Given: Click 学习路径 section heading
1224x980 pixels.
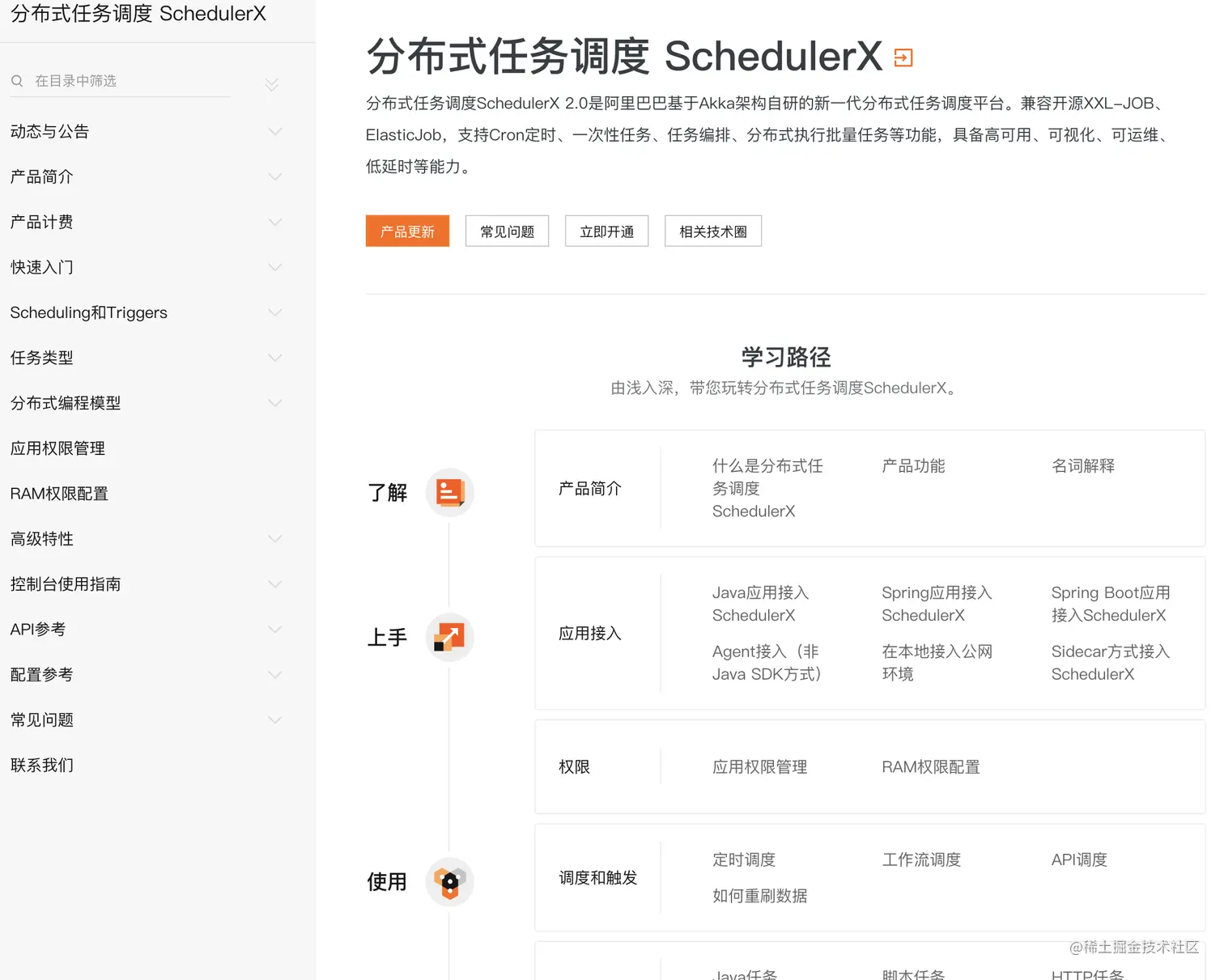Looking at the screenshot, I should point(786,357).
